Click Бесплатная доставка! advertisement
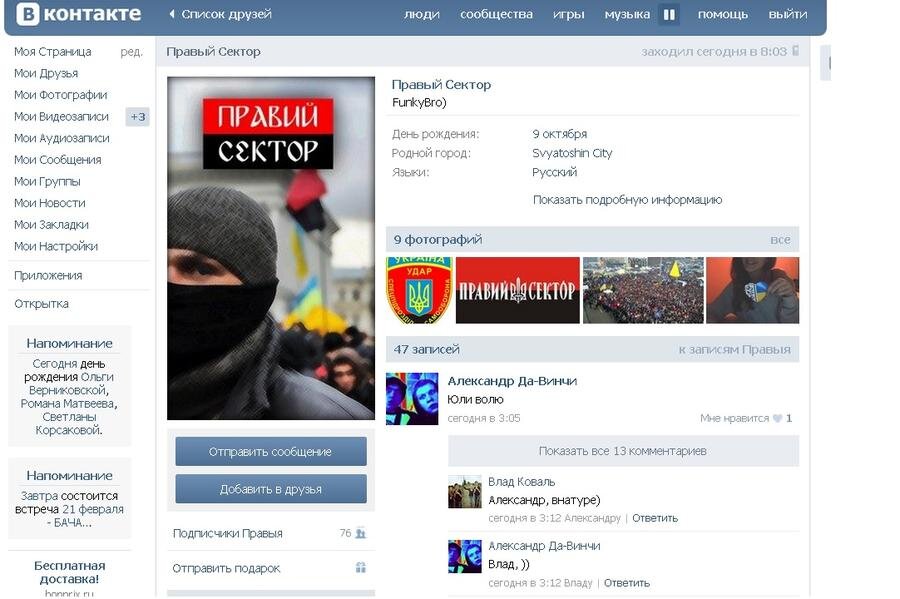This screenshot has width=900, height=599. tap(69, 572)
